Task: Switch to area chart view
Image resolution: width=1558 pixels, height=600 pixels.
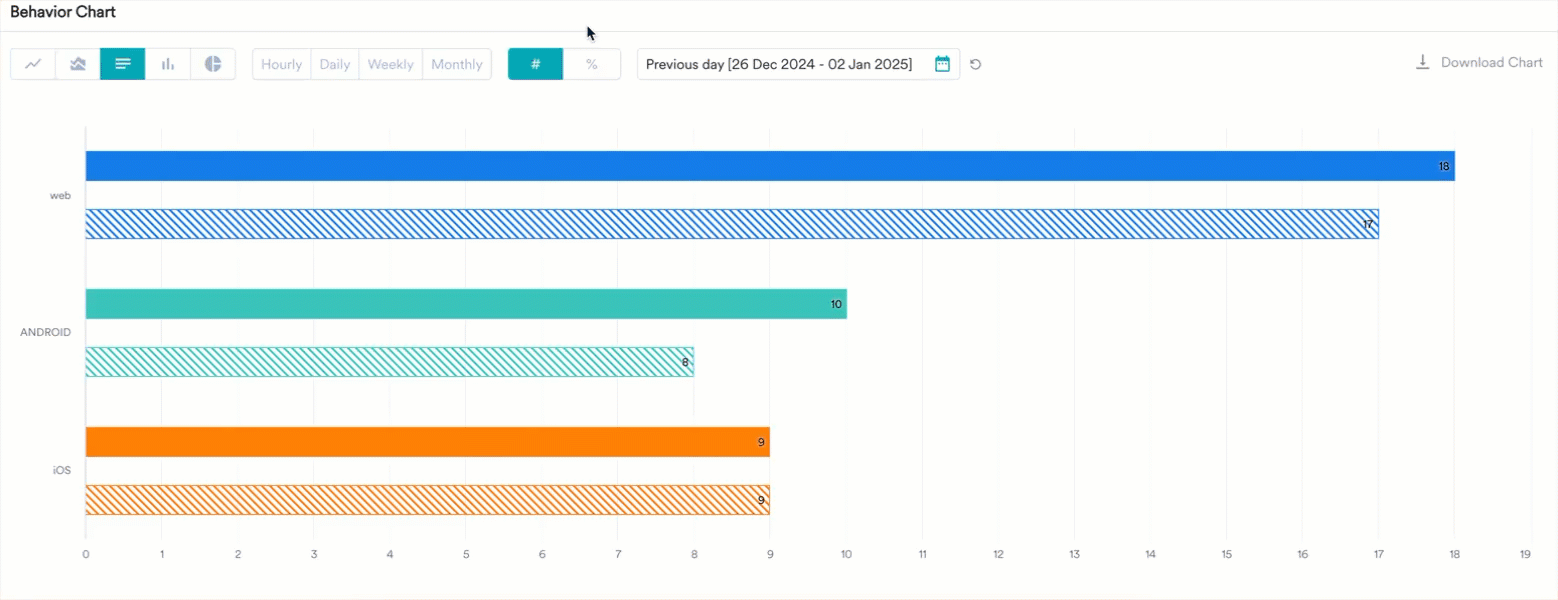Action: [78, 64]
